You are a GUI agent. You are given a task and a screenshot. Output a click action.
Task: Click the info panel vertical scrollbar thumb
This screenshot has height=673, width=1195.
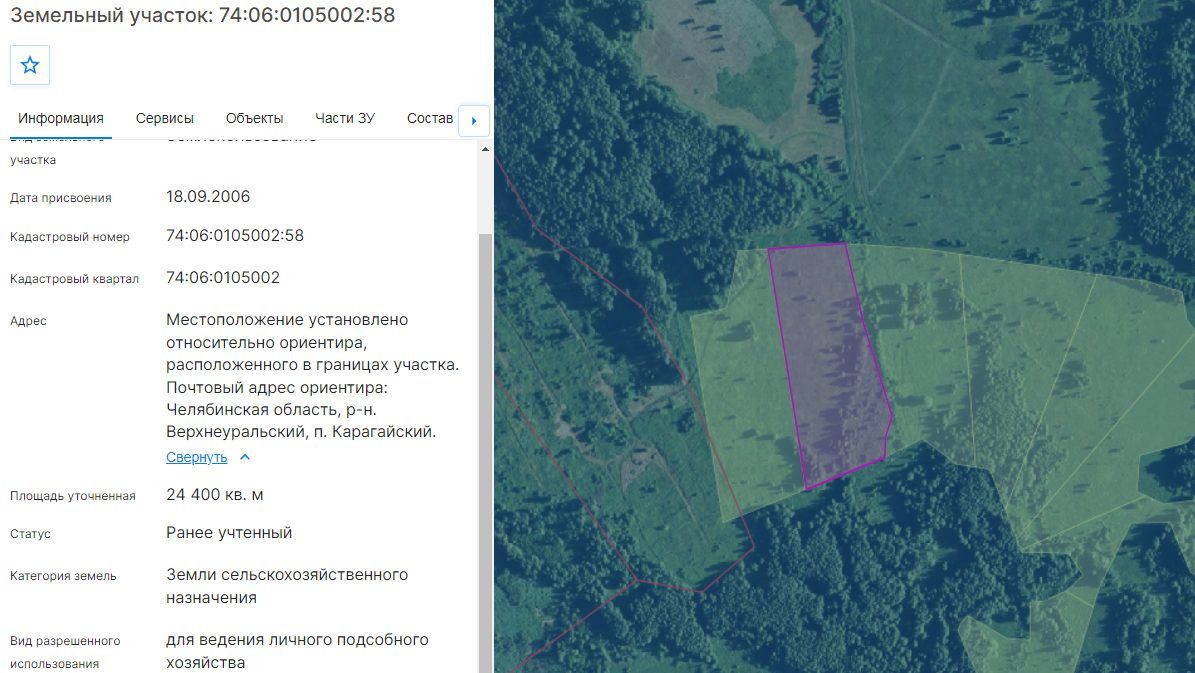click(485, 453)
